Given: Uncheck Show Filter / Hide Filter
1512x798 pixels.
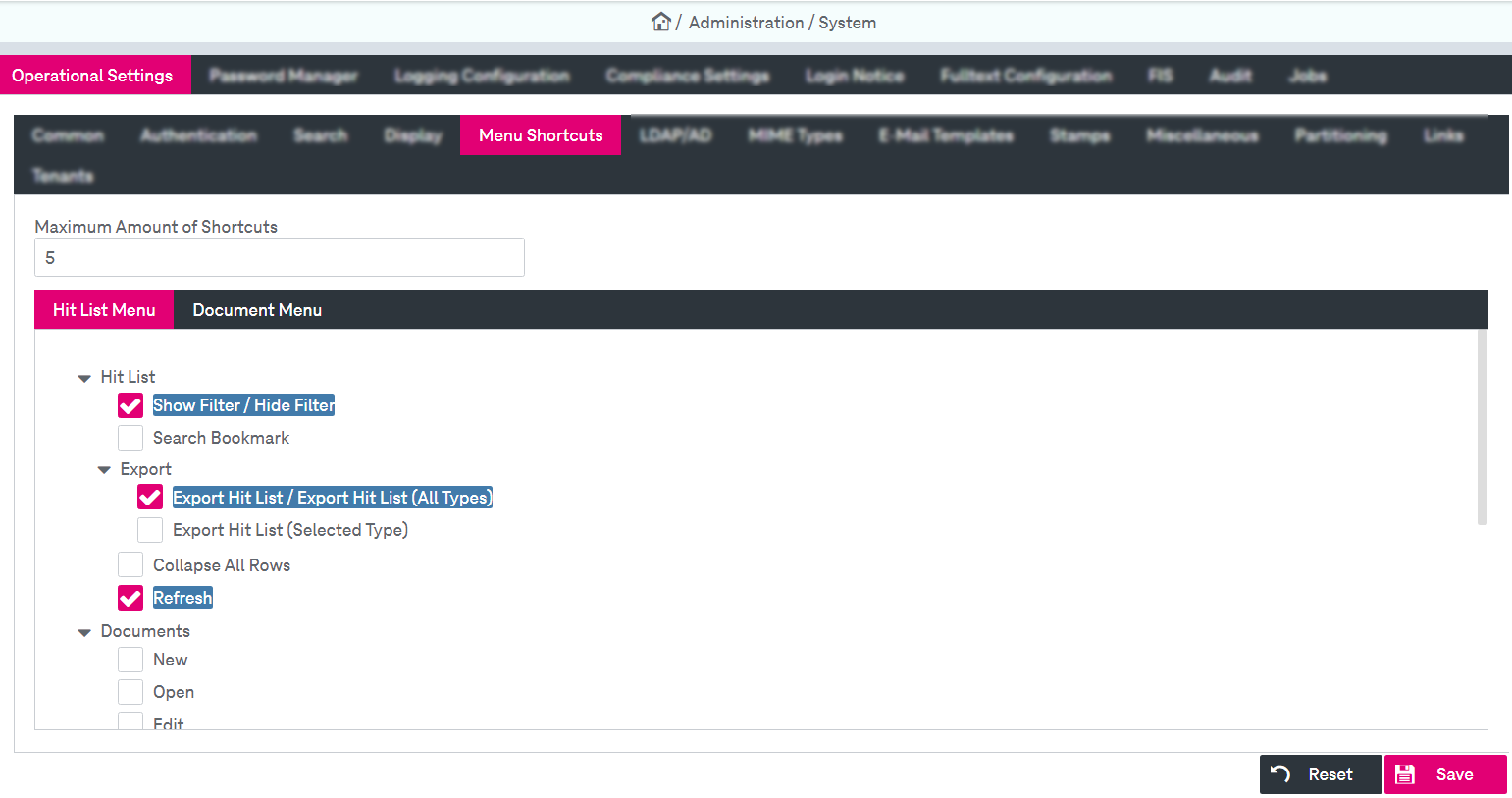Looking at the screenshot, I should click(130, 405).
